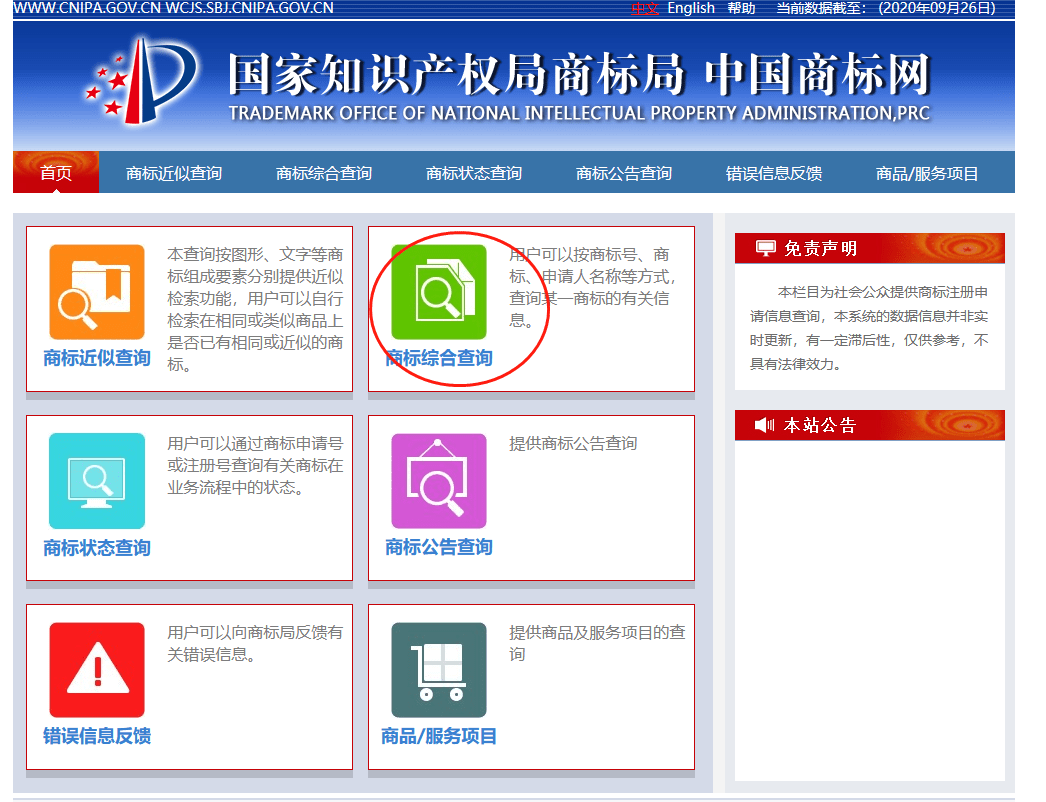Select the orange 商标近似查询 folder icon
This screenshot has height=802, width=1046.
tap(97, 290)
